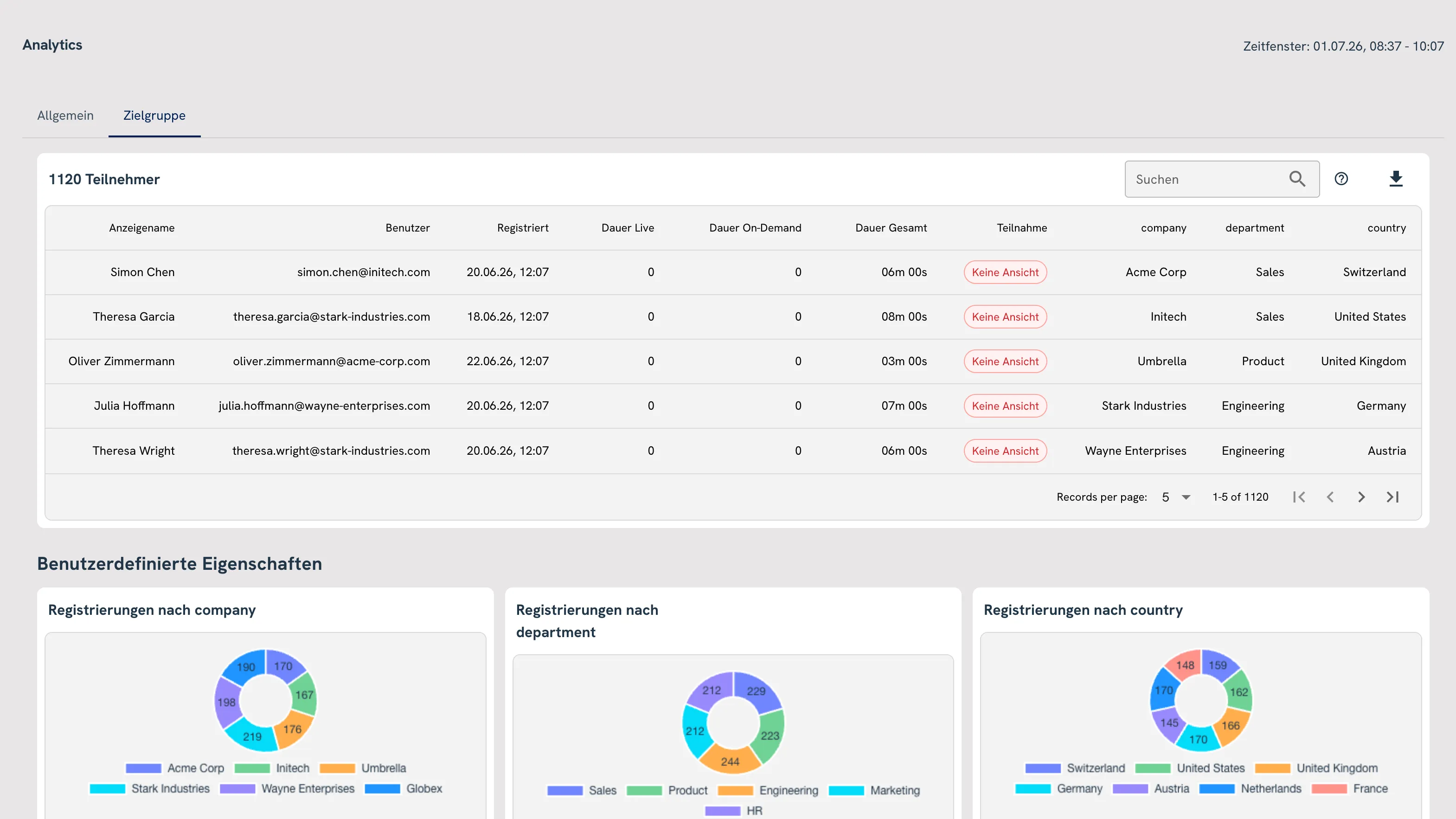Click Oliver Zimmermann's Keine Ansicht badge
The height and width of the screenshot is (819, 1456).
[x=1005, y=361]
